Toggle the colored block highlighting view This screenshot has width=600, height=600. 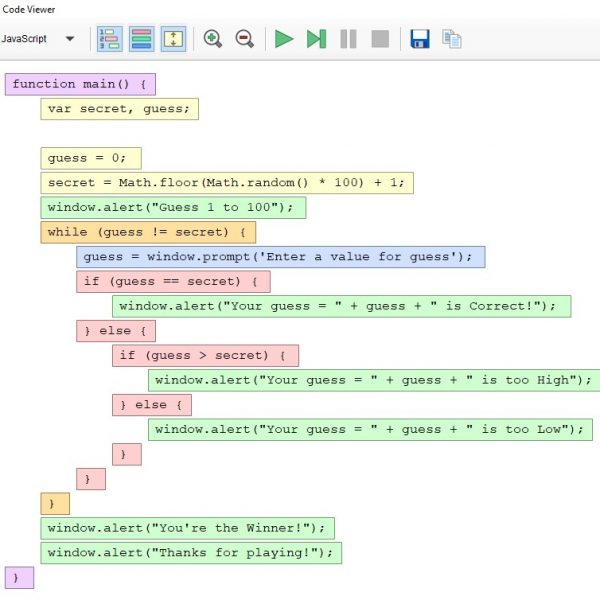[x=141, y=39]
